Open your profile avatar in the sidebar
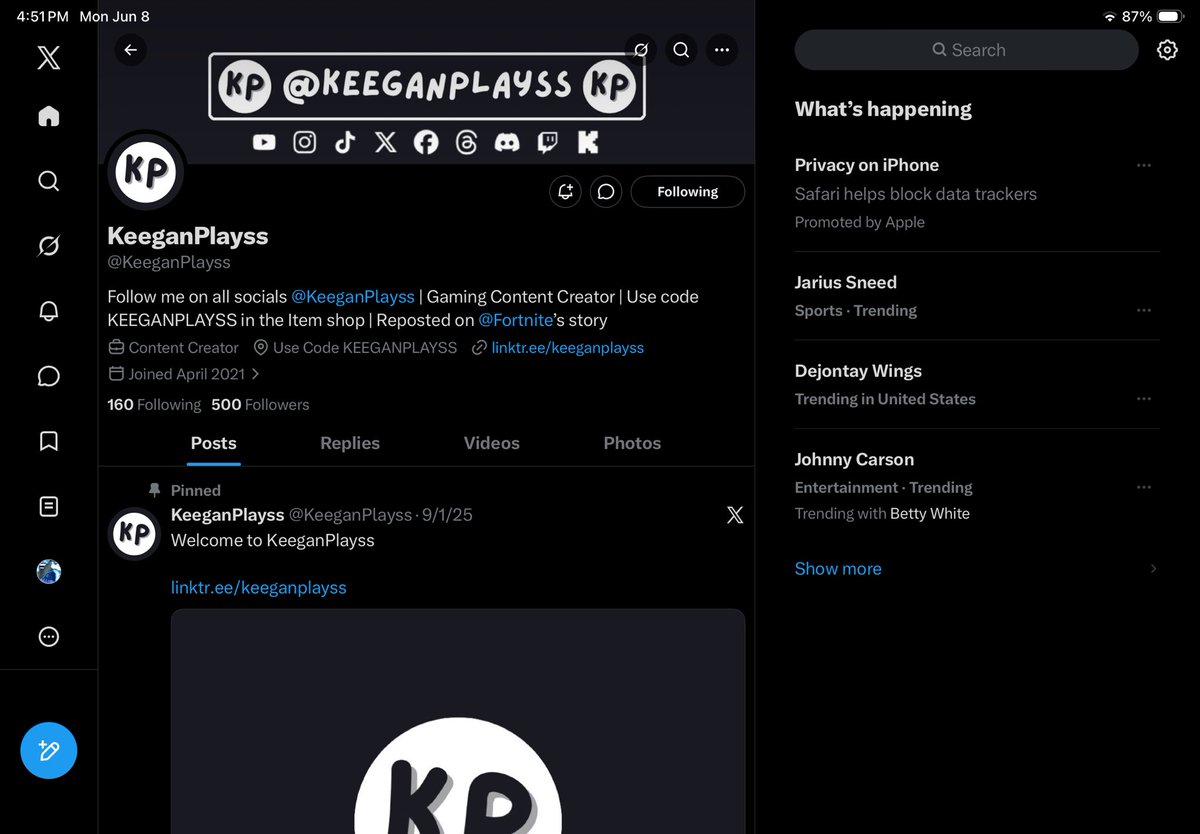 [48, 572]
